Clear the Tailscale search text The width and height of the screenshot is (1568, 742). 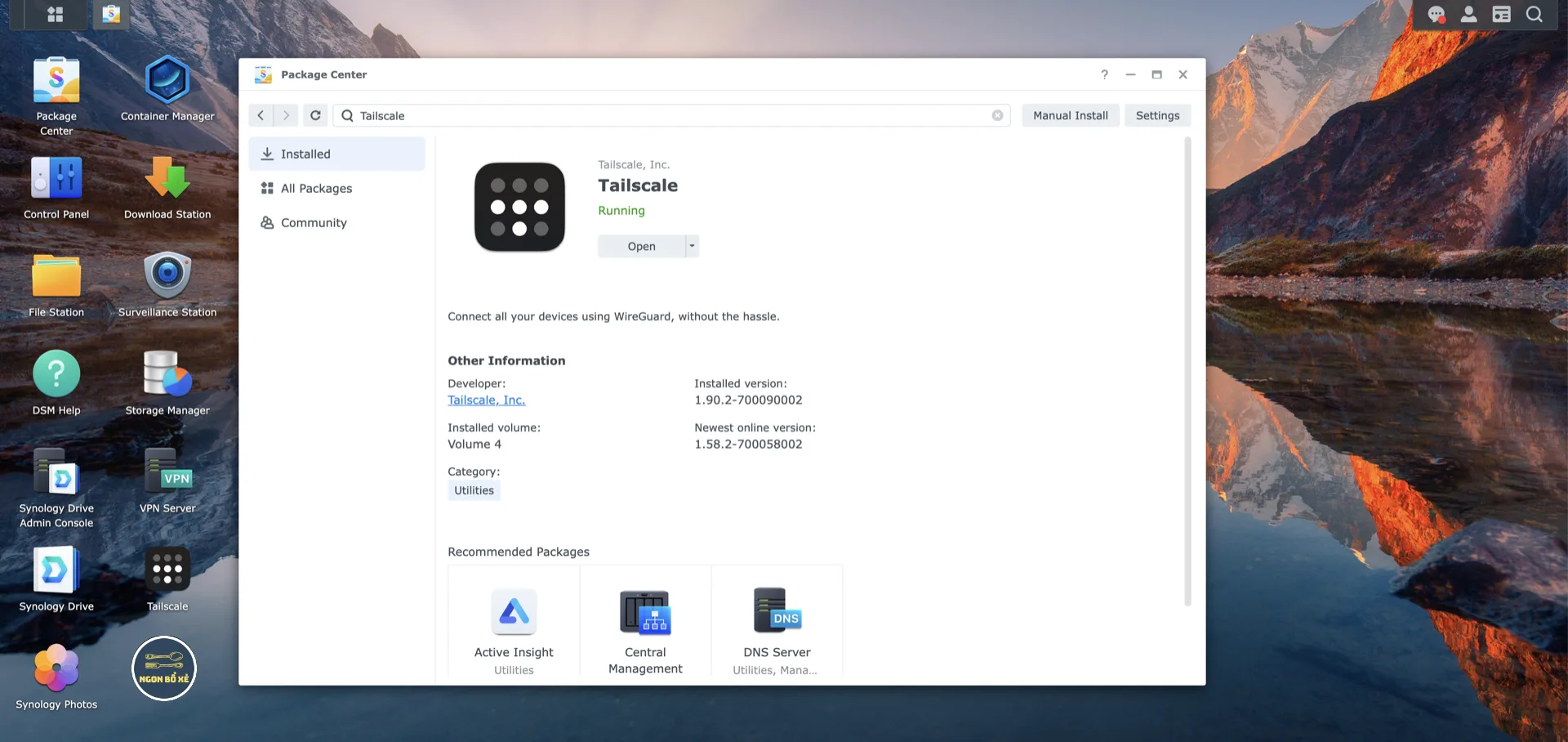(997, 115)
